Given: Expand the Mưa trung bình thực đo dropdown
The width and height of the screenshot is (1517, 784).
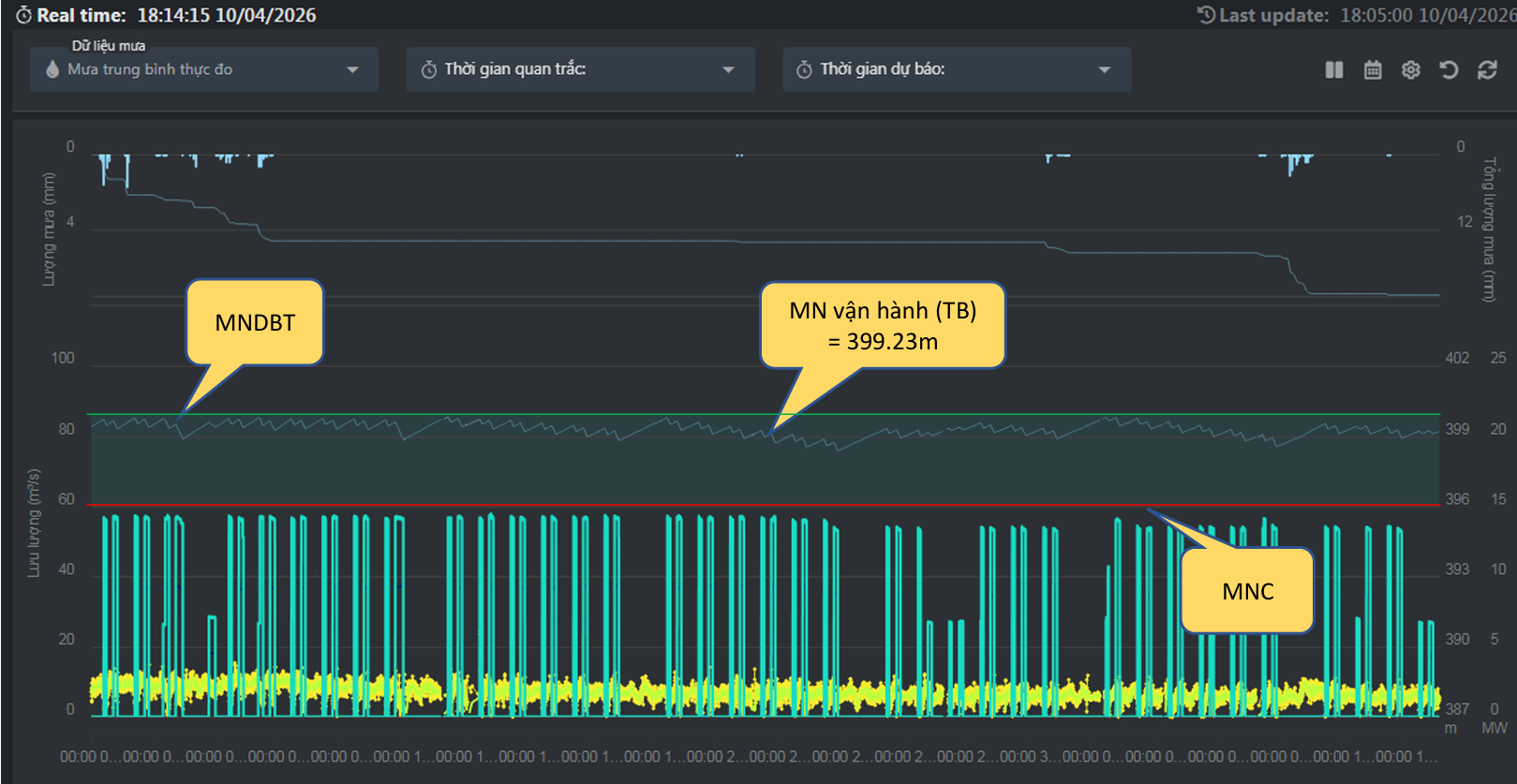Looking at the screenshot, I should 352,70.
